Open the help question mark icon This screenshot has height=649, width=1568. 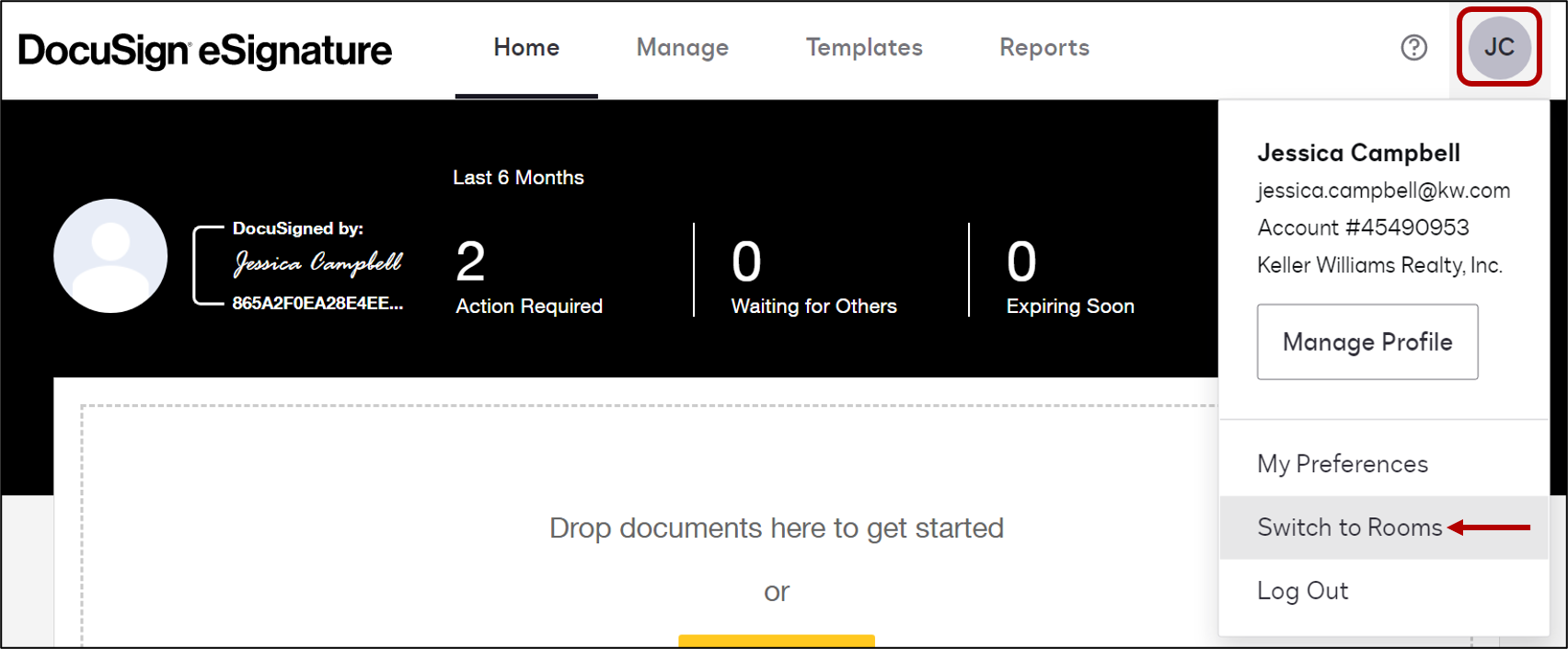click(1413, 48)
